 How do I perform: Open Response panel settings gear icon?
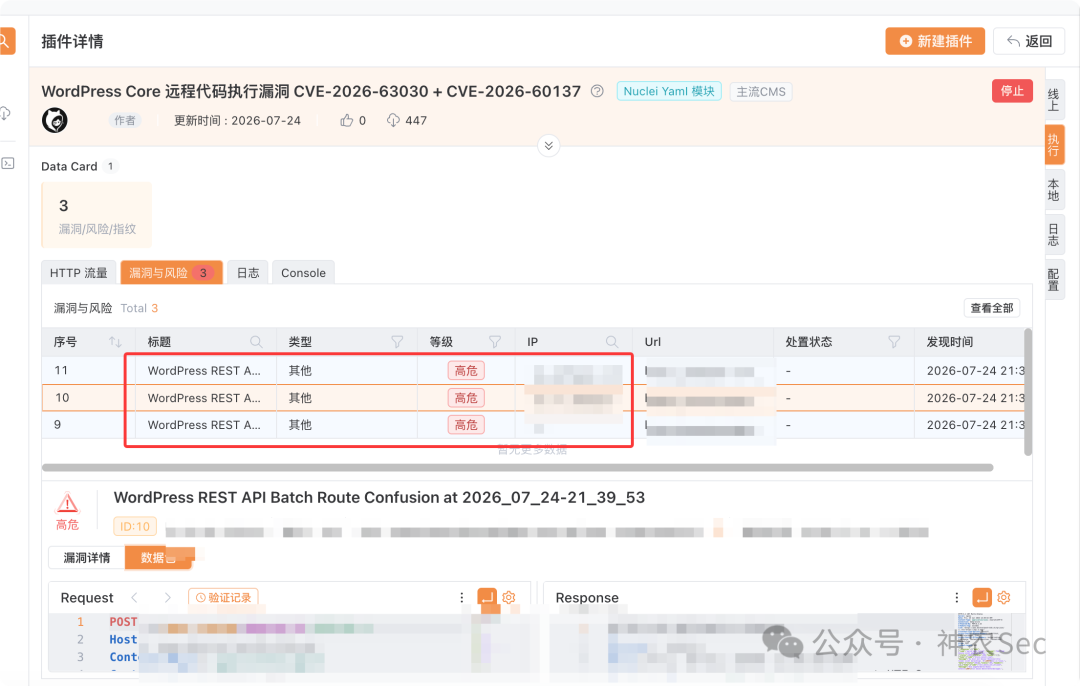1004,597
